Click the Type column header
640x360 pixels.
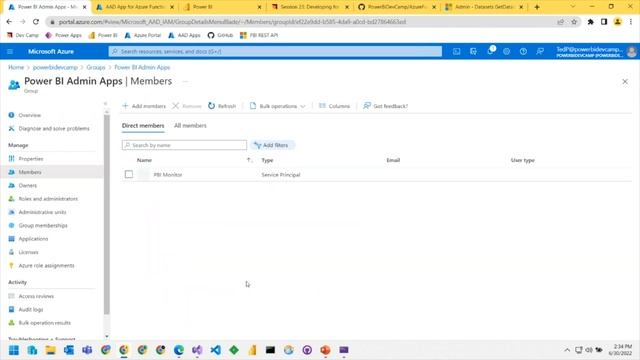tap(267, 160)
